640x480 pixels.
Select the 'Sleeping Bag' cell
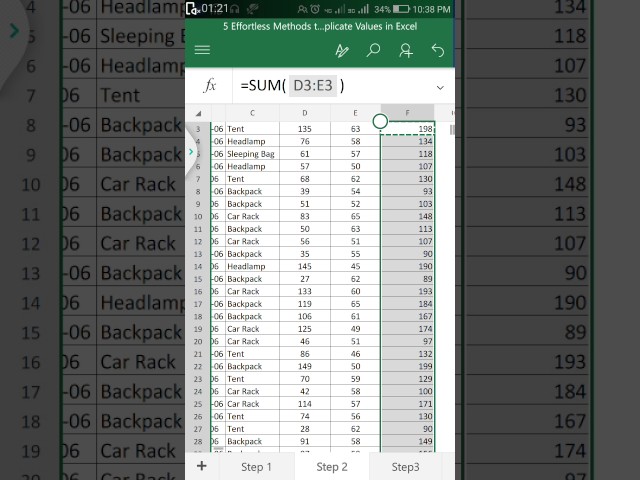[x=252, y=154]
